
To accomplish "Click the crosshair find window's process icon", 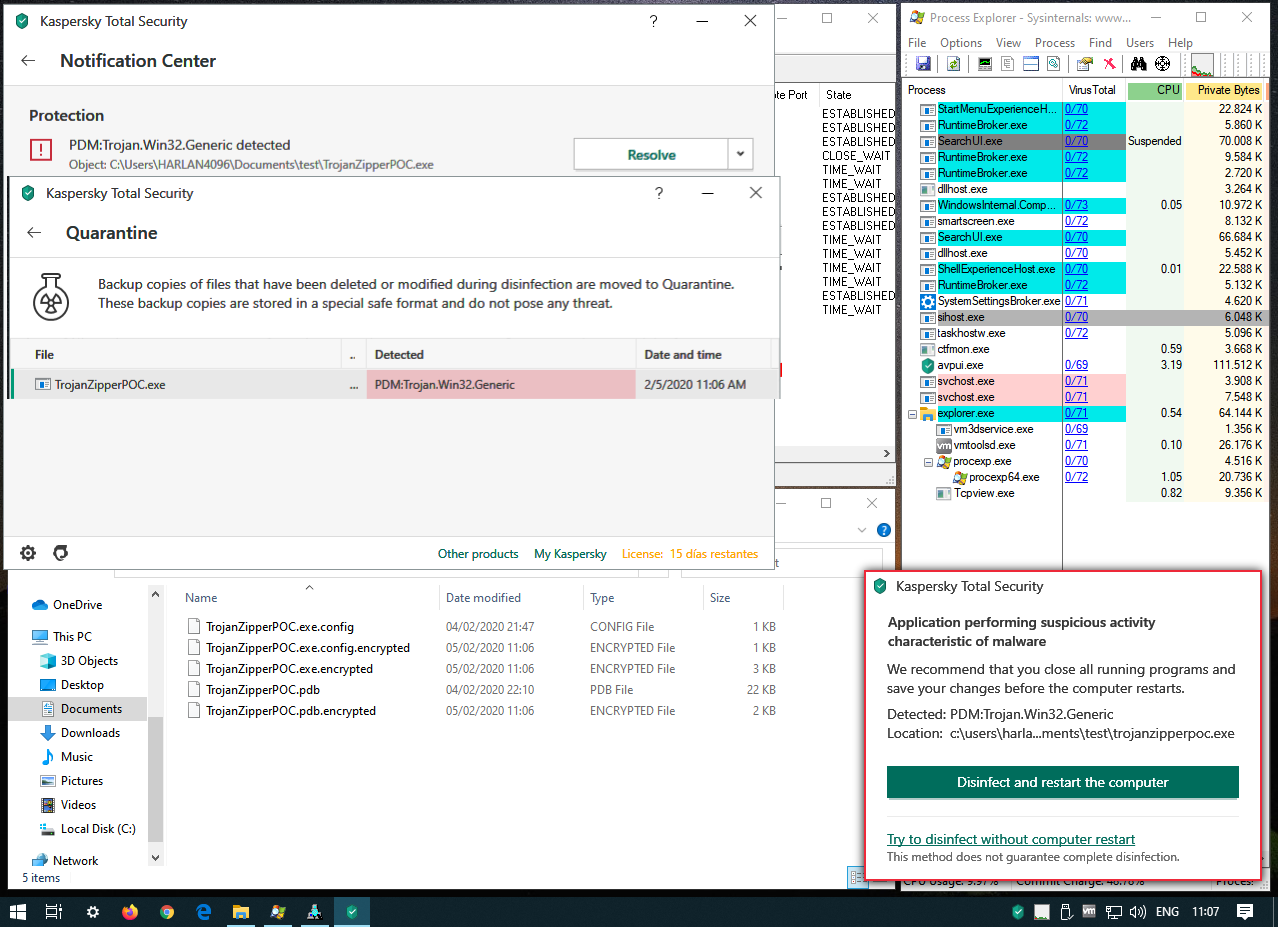I will 1162,64.
